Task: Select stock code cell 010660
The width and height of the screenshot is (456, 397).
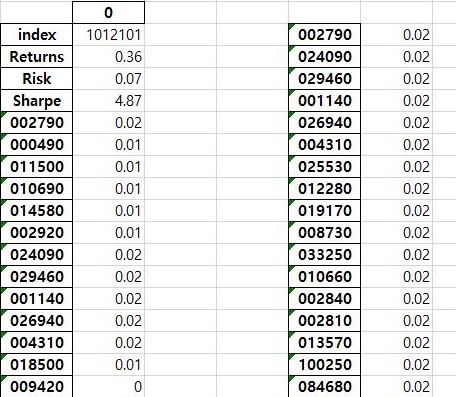Action: point(324,276)
